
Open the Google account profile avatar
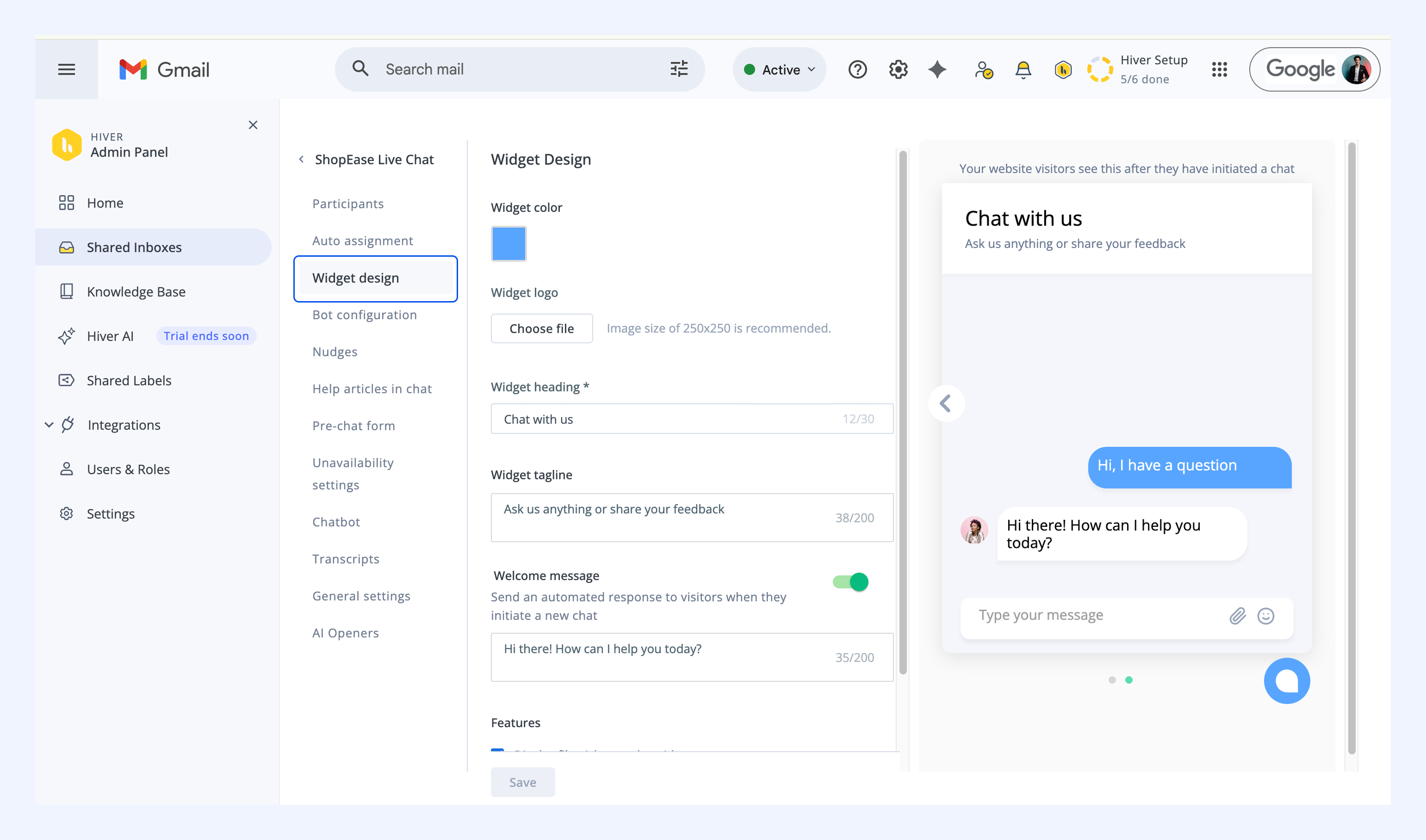1356,70
